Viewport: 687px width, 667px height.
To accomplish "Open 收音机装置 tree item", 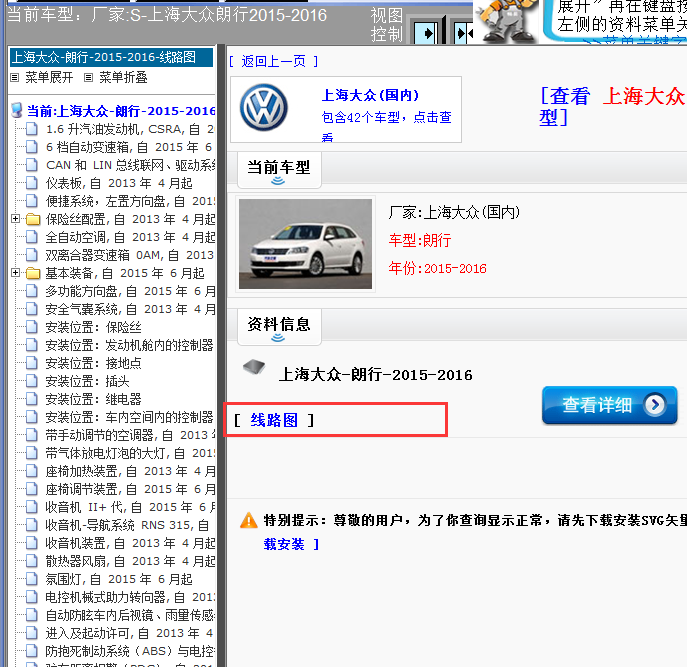I will click(130, 543).
